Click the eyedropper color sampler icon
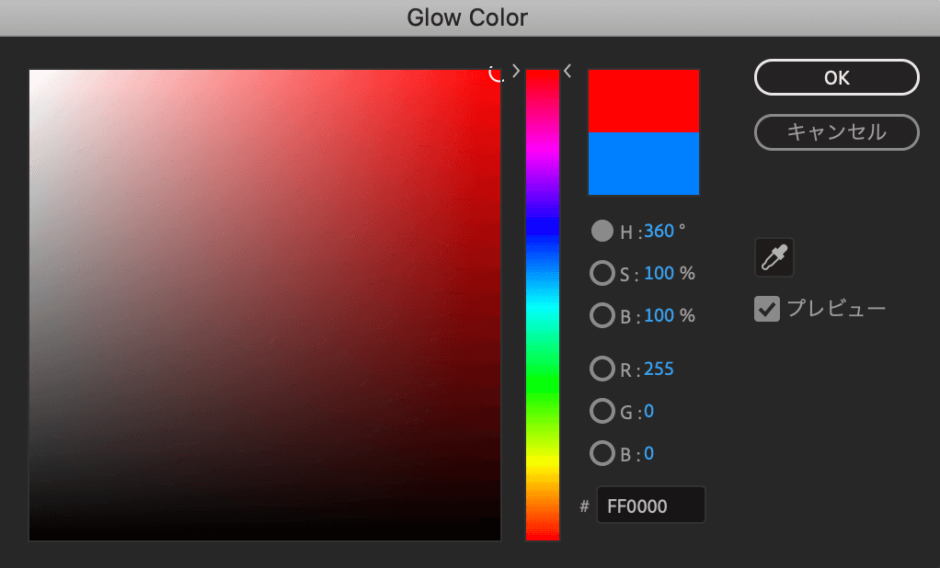 pyautogui.click(x=774, y=258)
